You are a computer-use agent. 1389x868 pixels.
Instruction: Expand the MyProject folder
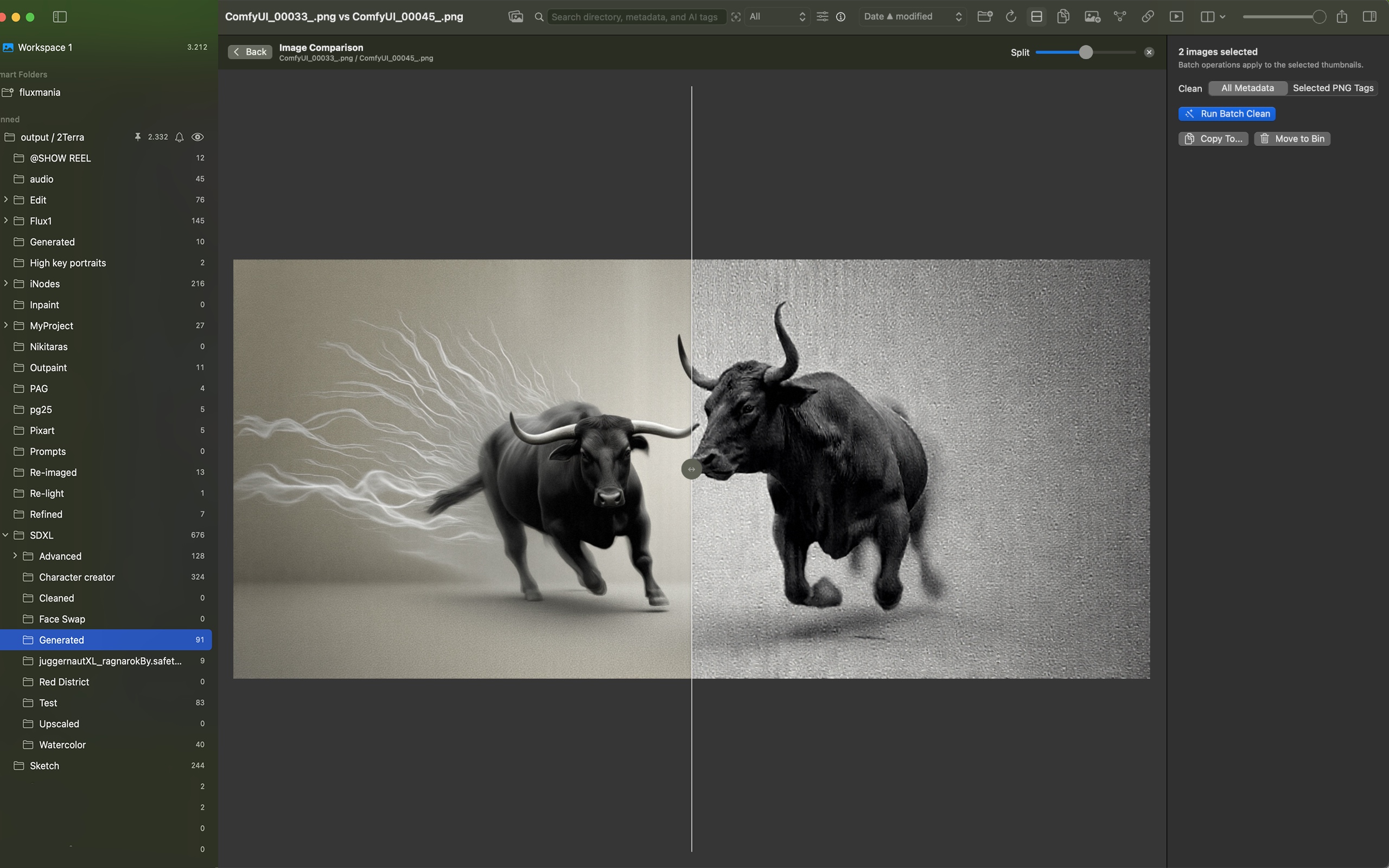(x=6, y=325)
